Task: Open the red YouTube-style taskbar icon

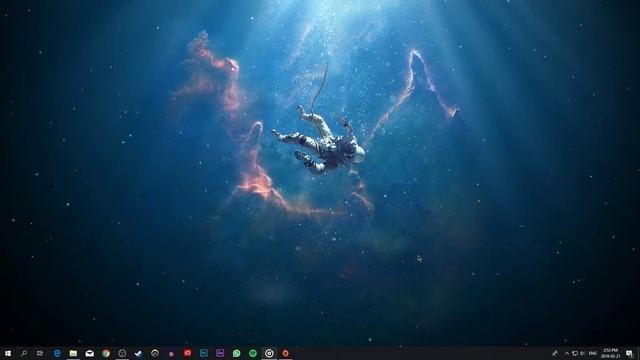Action: 187,353
